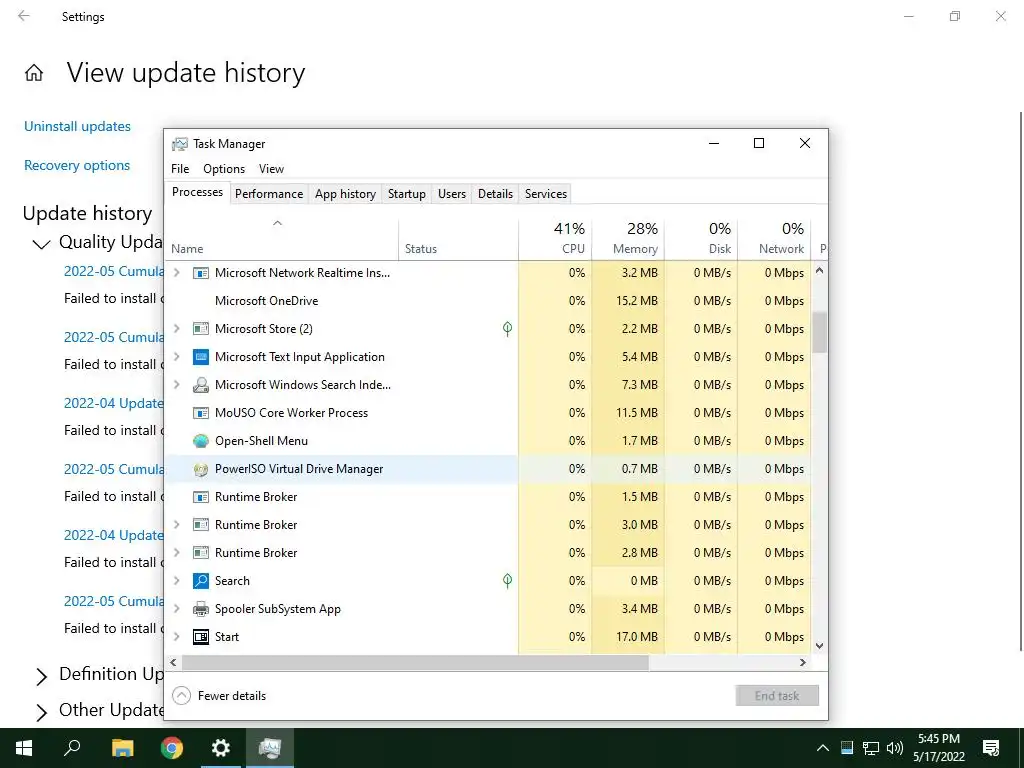Open the Windows Start button on taskbar

[24, 748]
